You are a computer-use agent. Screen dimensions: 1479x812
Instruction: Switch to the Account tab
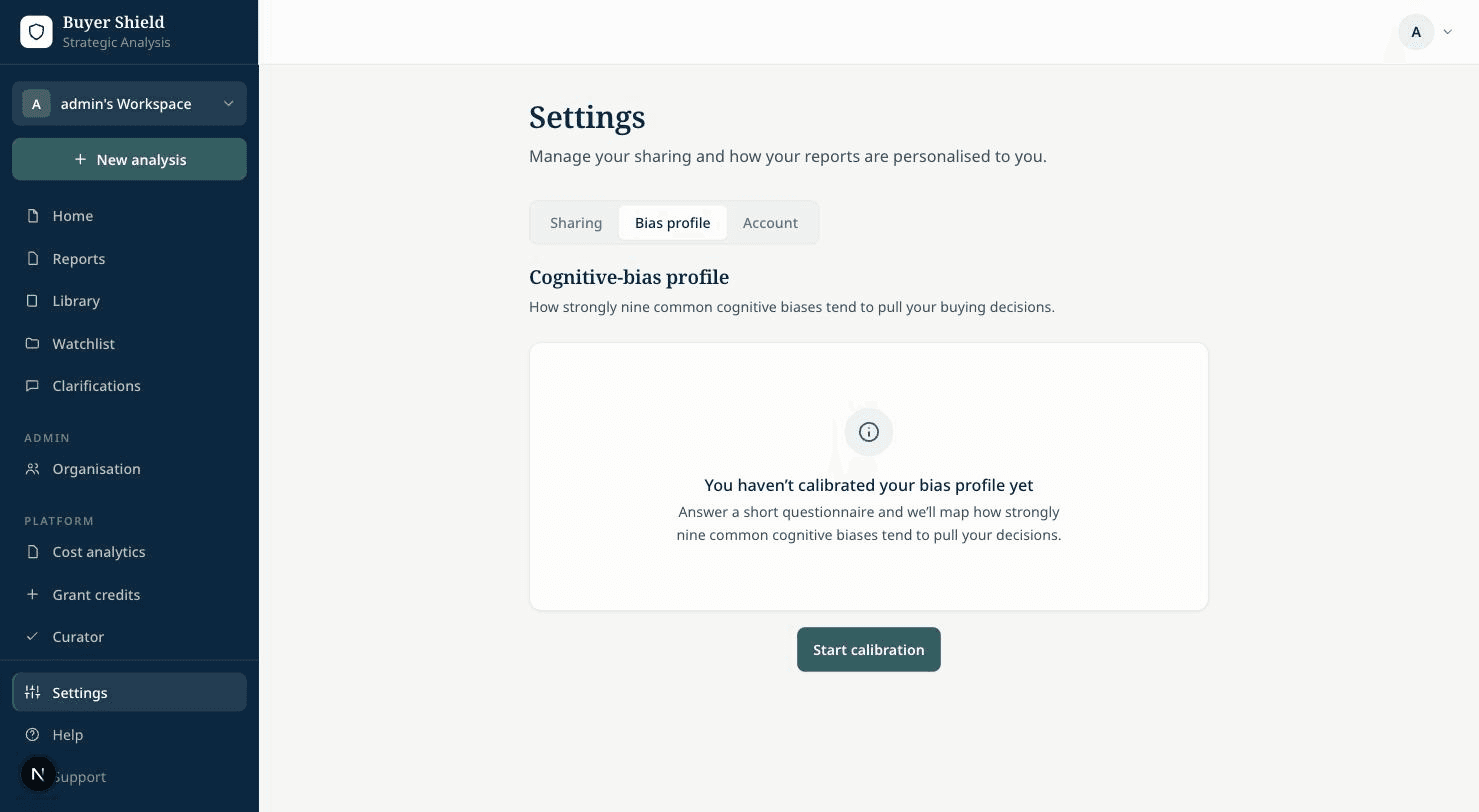pos(770,223)
